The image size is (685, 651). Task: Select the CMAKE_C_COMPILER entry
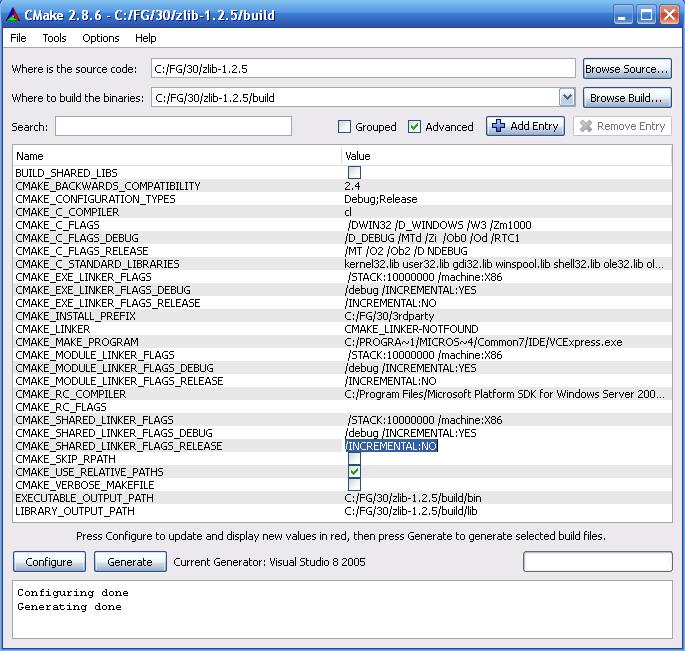pos(67,212)
